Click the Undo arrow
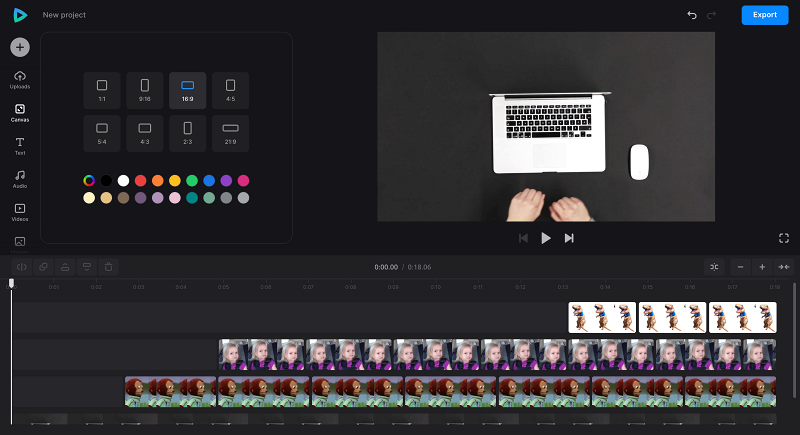The width and height of the screenshot is (800, 435). [x=692, y=15]
